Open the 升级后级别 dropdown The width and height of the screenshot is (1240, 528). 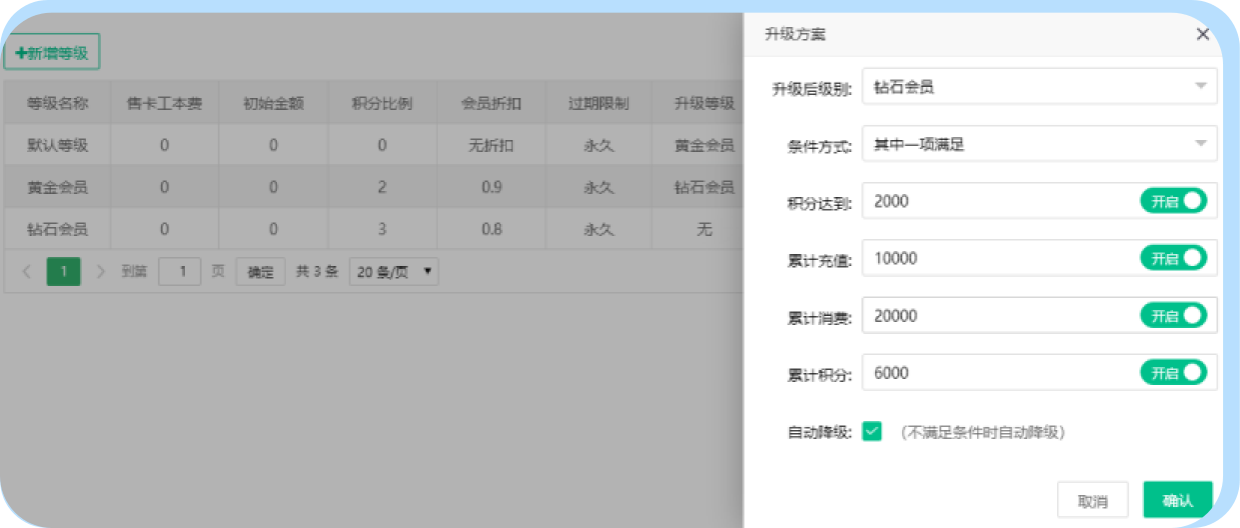click(1039, 87)
